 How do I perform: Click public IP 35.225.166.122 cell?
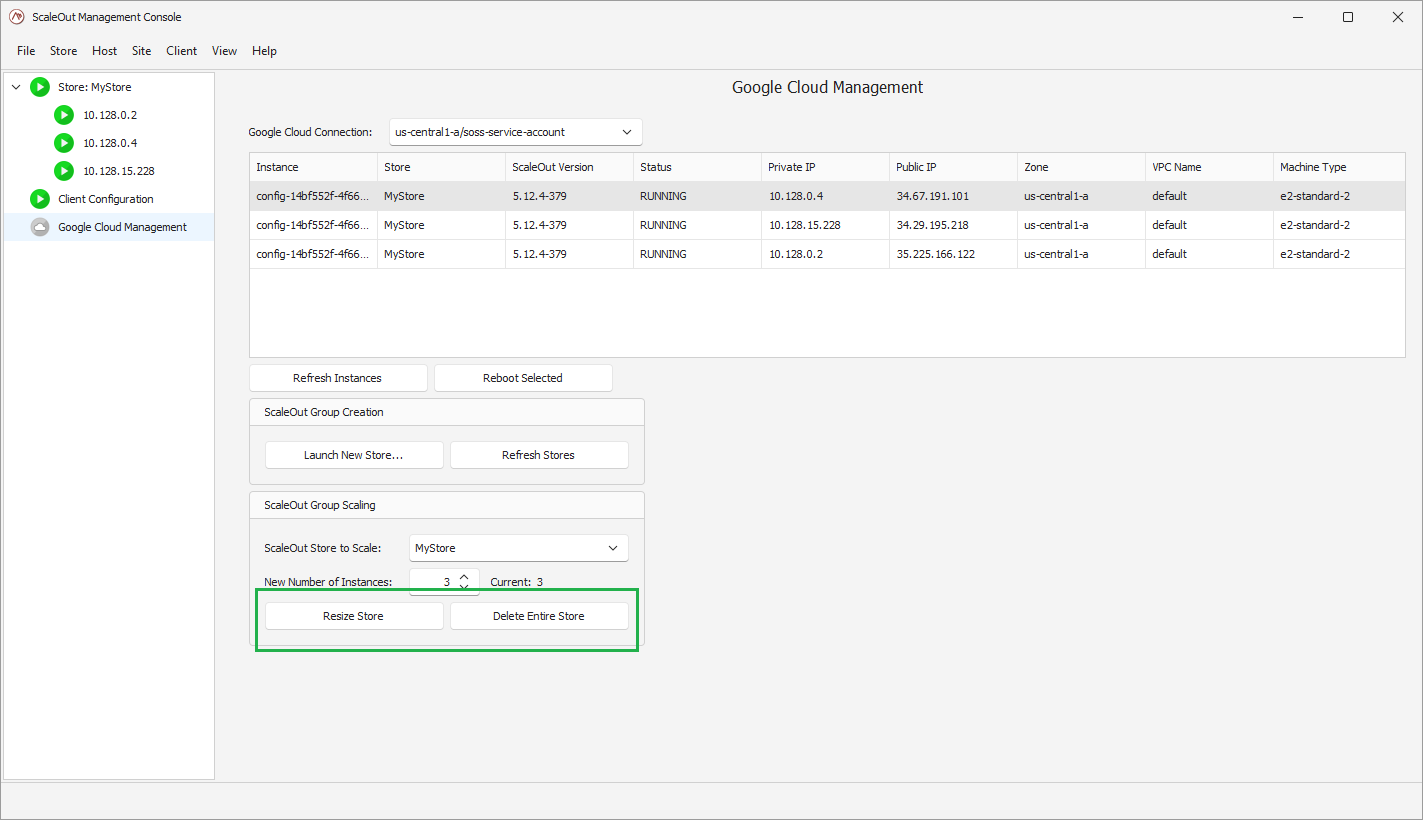(x=953, y=254)
